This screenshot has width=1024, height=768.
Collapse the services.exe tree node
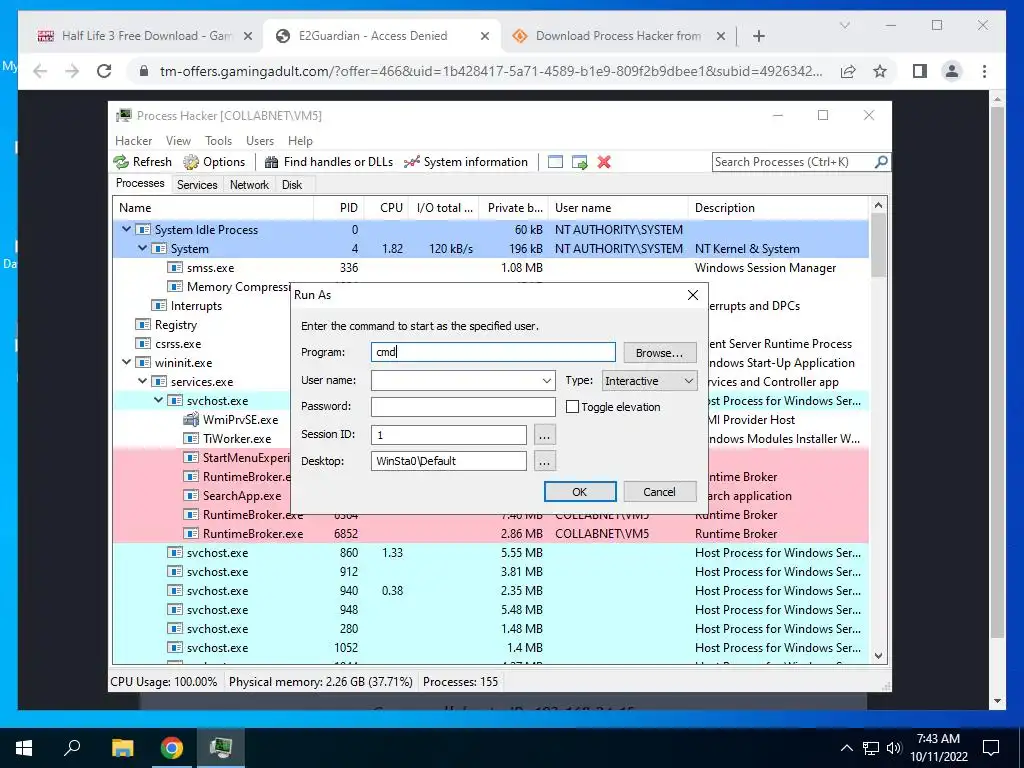pyautogui.click(x=142, y=381)
